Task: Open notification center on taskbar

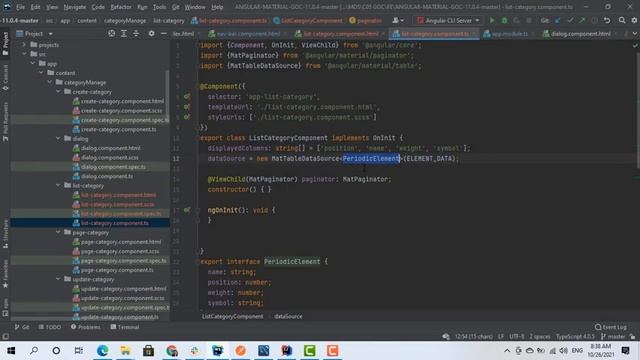Action: (625, 351)
